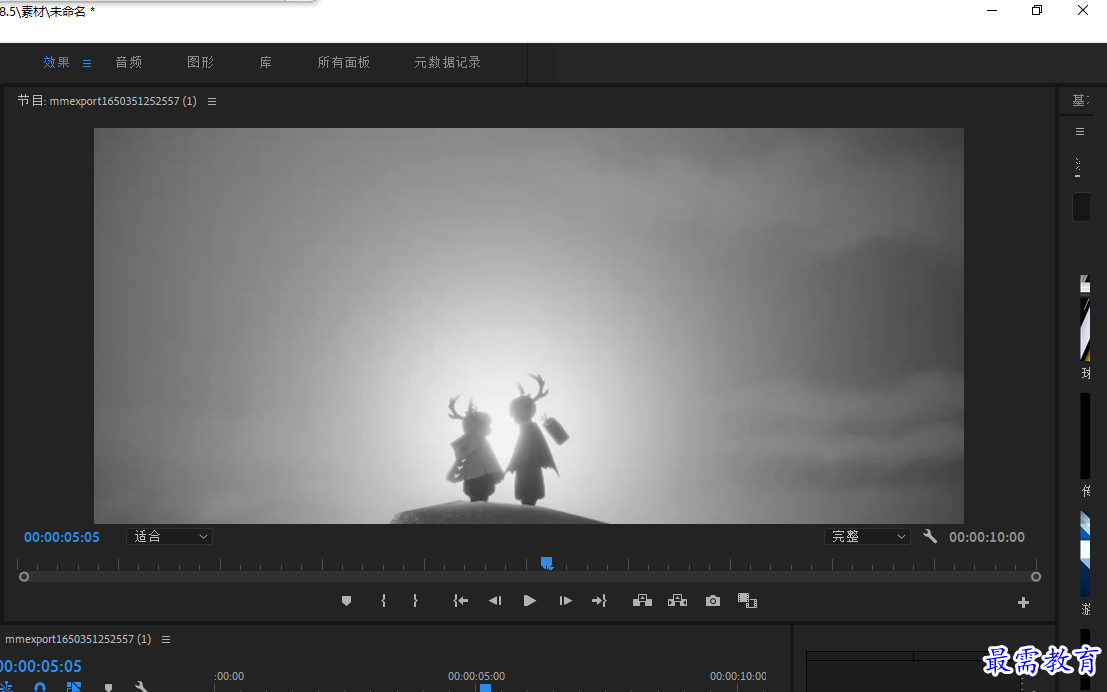Open Program monitor settings wrench
The image size is (1107, 692).
tap(930, 537)
